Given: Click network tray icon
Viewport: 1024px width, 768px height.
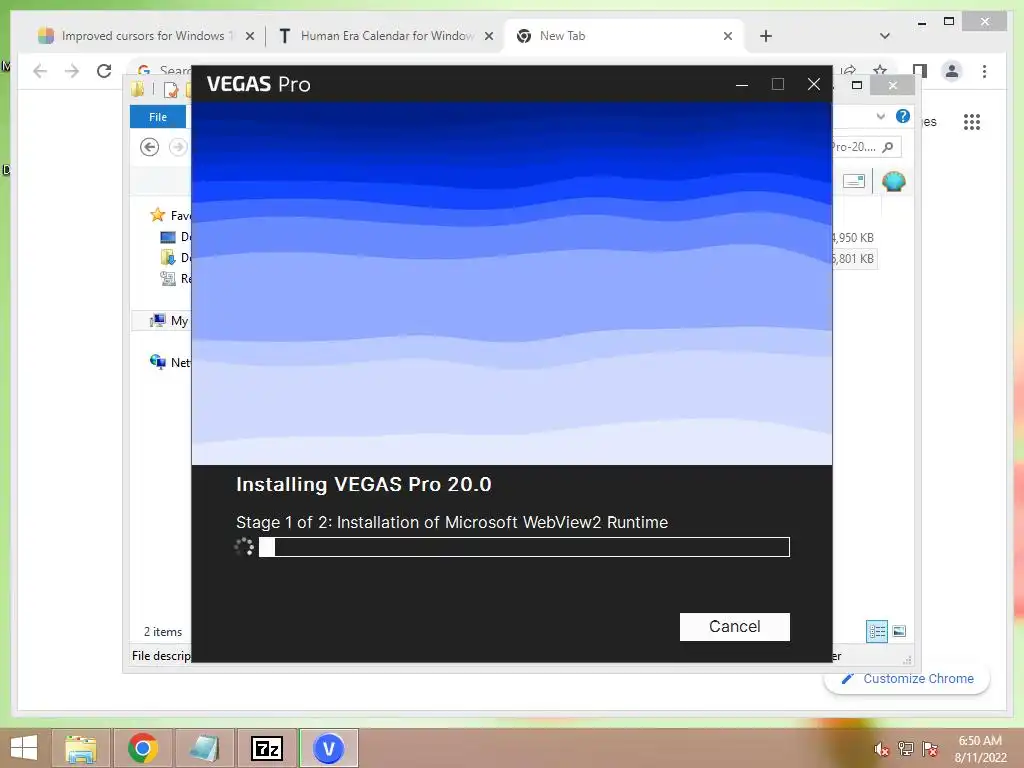Looking at the screenshot, I should pyautogui.click(x=905, y=749).
